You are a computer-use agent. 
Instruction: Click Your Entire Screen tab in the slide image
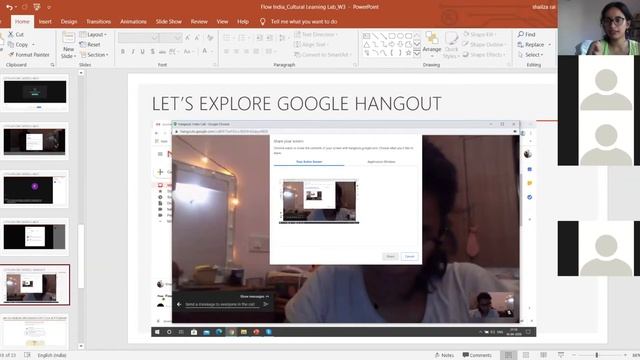[x=309, y=162]
